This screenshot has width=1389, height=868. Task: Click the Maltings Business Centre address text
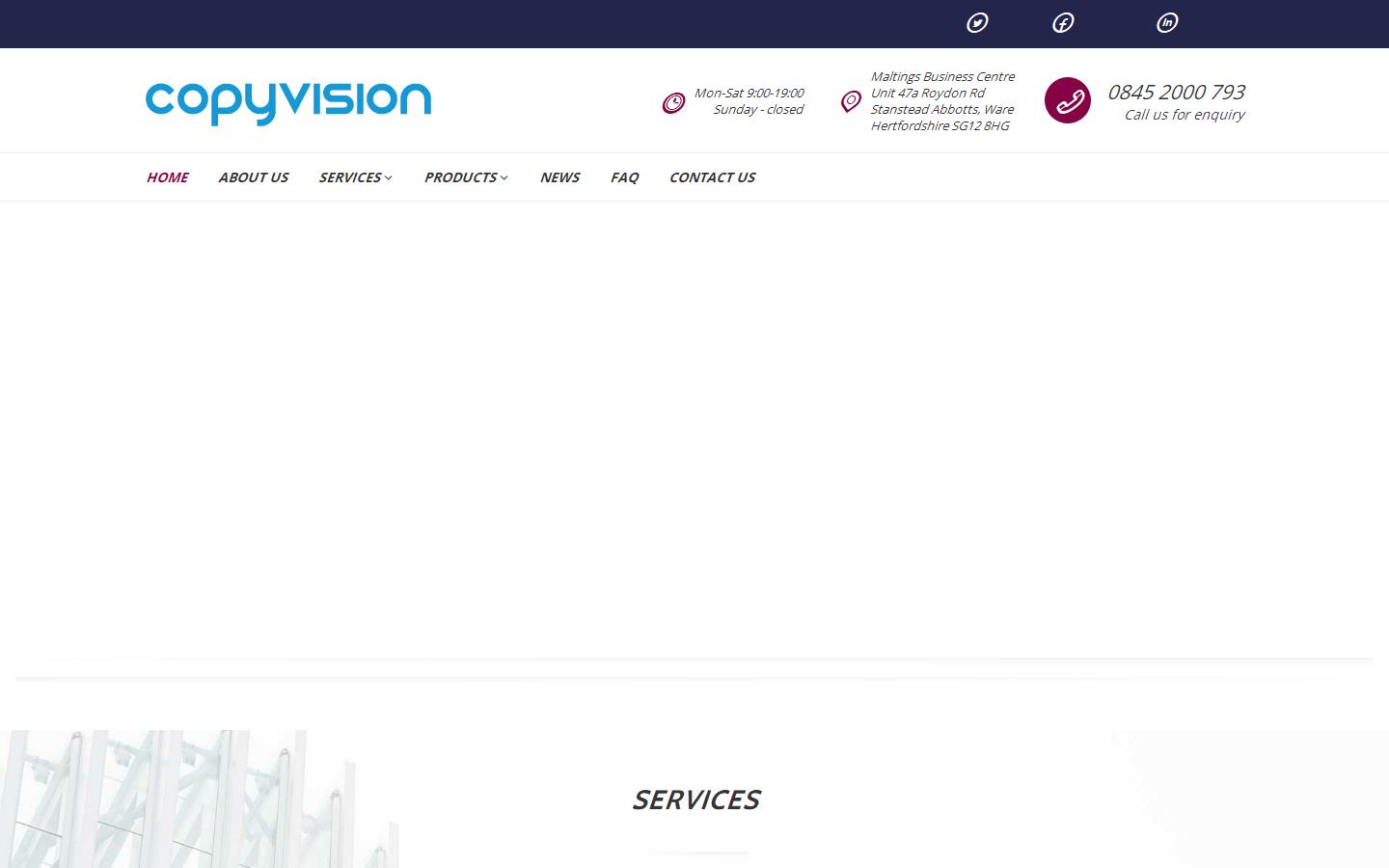942,100
